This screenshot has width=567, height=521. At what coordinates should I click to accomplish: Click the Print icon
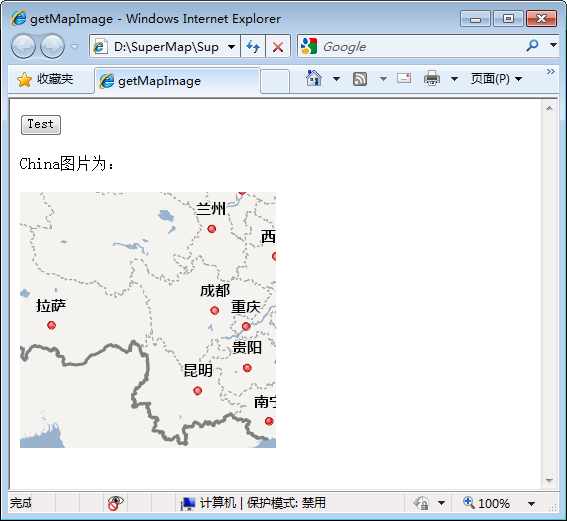click(x=432, y=78)
